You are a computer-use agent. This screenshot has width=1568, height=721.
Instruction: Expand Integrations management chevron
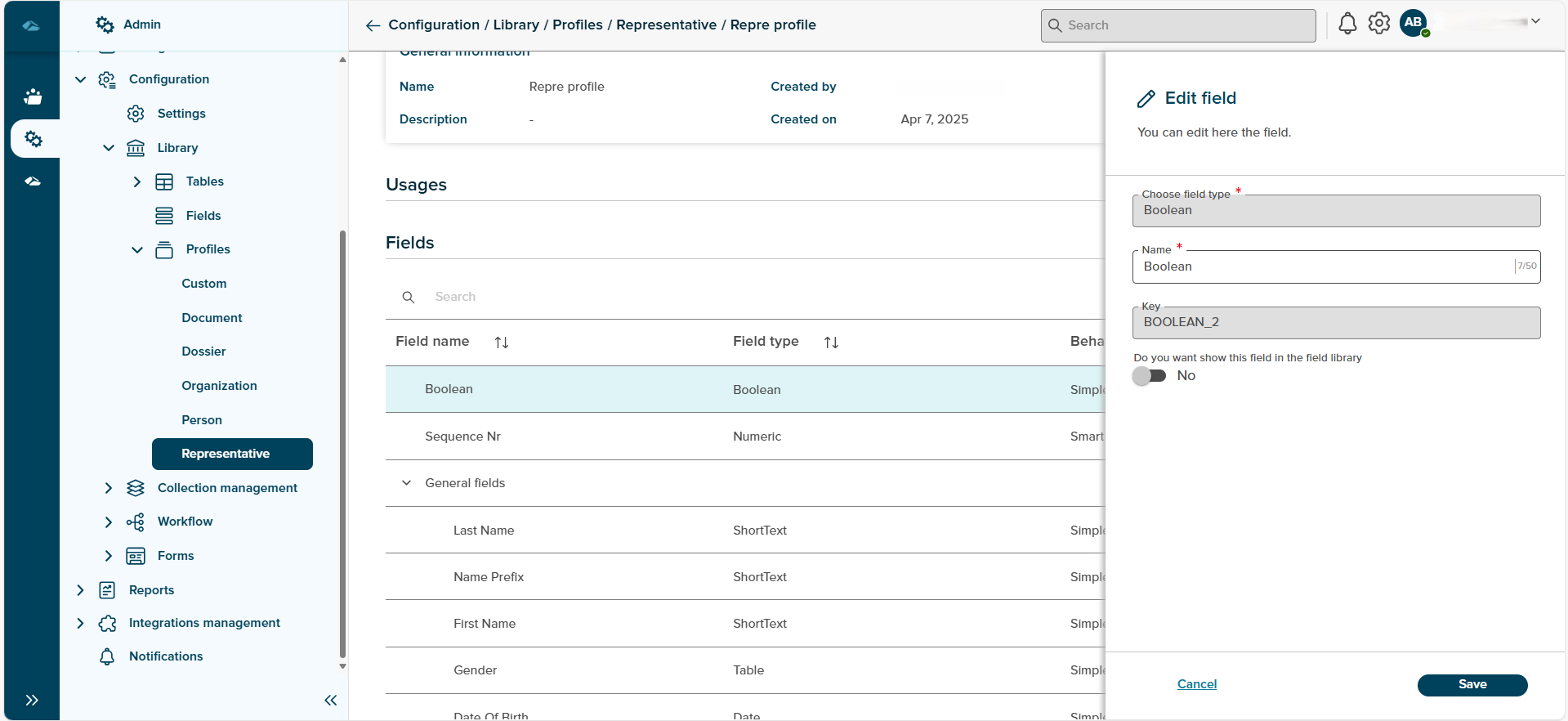click(x=80, y=623)
